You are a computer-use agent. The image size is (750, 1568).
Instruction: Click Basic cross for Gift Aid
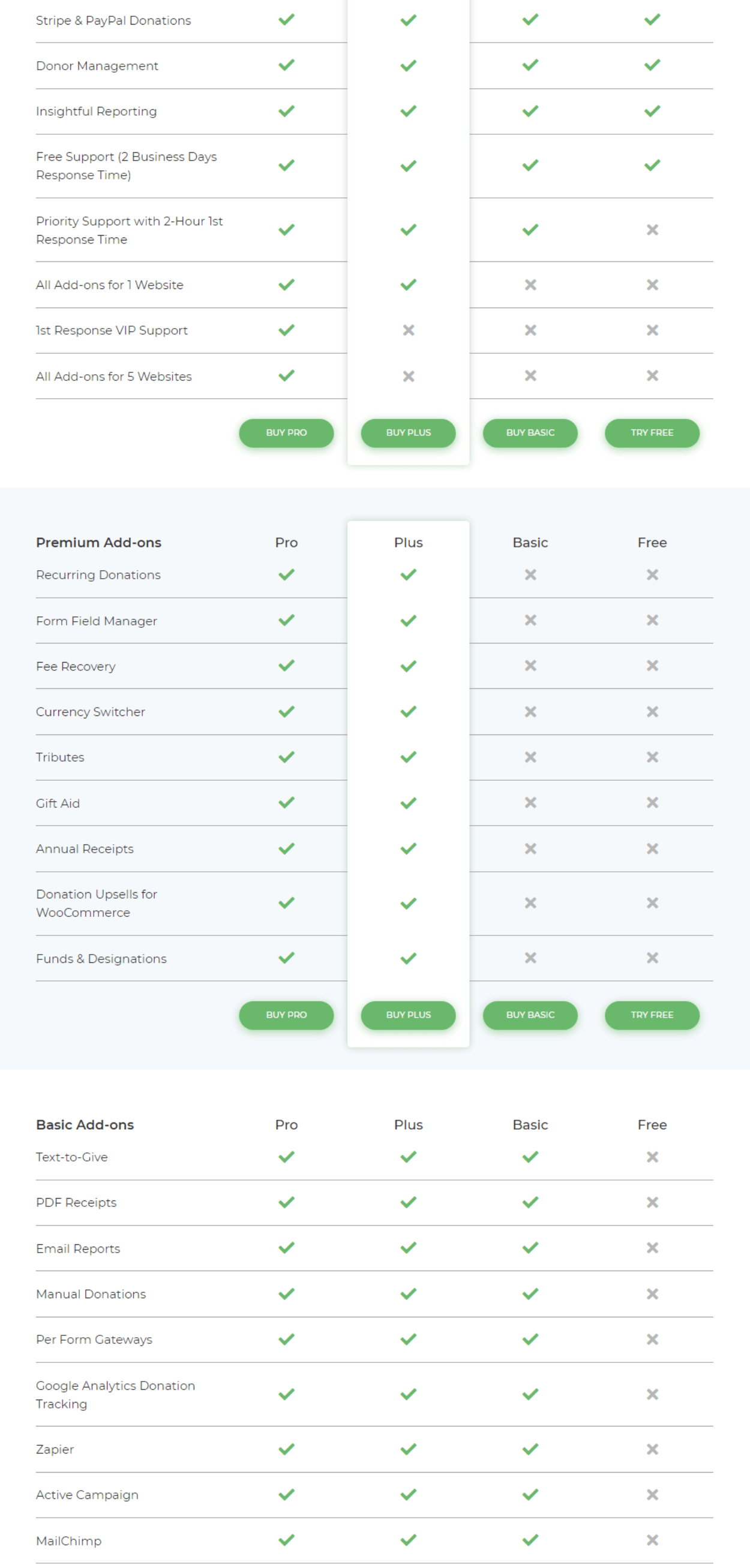[x=530, y=802]
